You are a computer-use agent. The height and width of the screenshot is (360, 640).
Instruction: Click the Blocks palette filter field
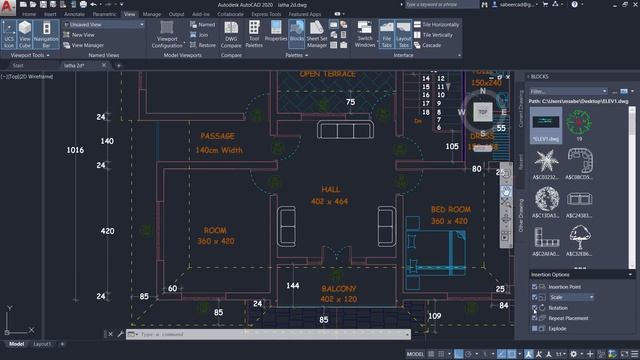pyautogui.click(x=568, y=91)
